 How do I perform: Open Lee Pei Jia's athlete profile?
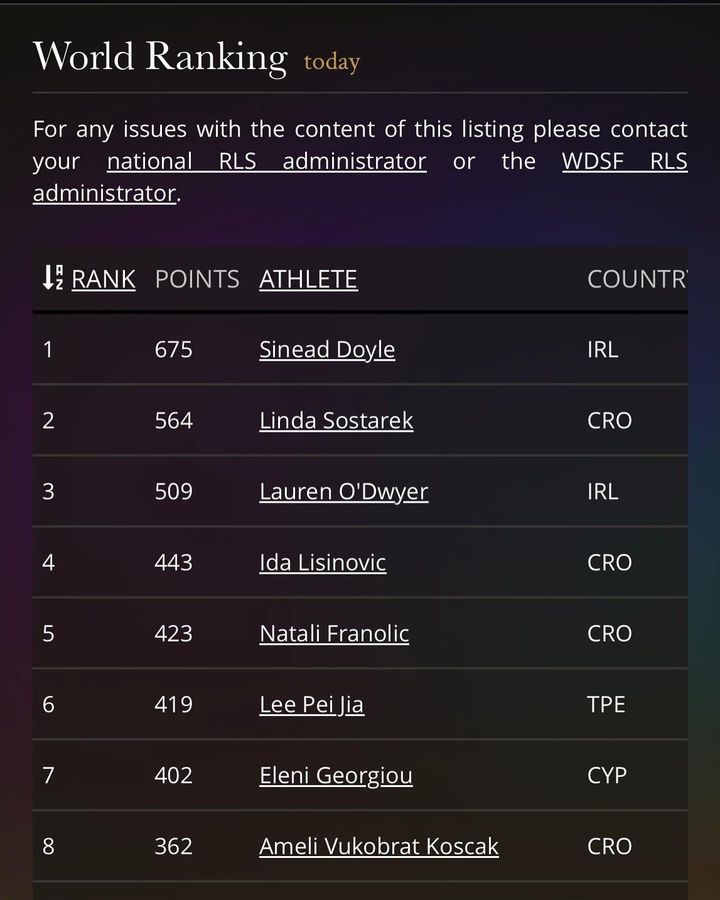[311, 705]
